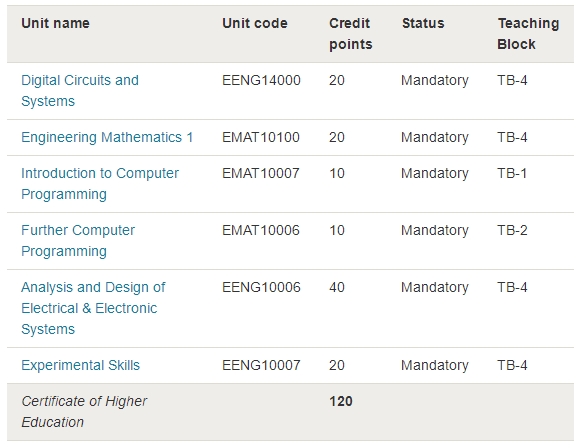The image size is (580, 448).
Task: Open Engineering Mathematics 1 unit page
Action: click(107, 137)
